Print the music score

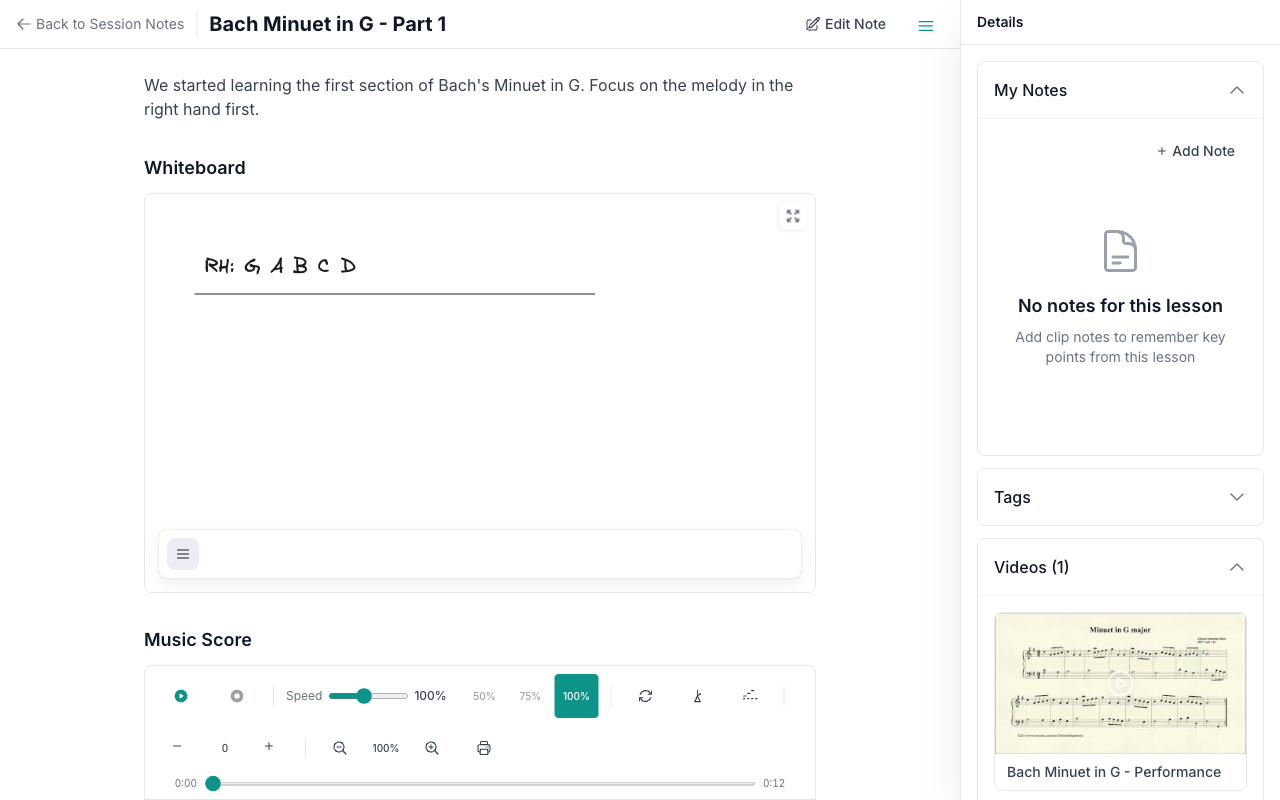[x=484, y=748]
